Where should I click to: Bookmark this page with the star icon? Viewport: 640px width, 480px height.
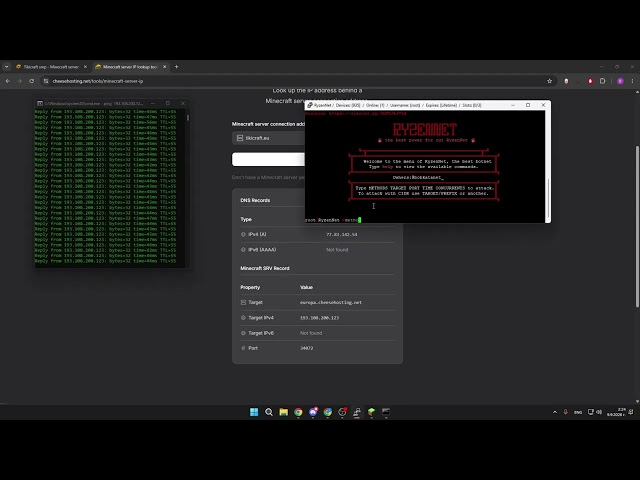pyautogui.click(x=549, y=81)
